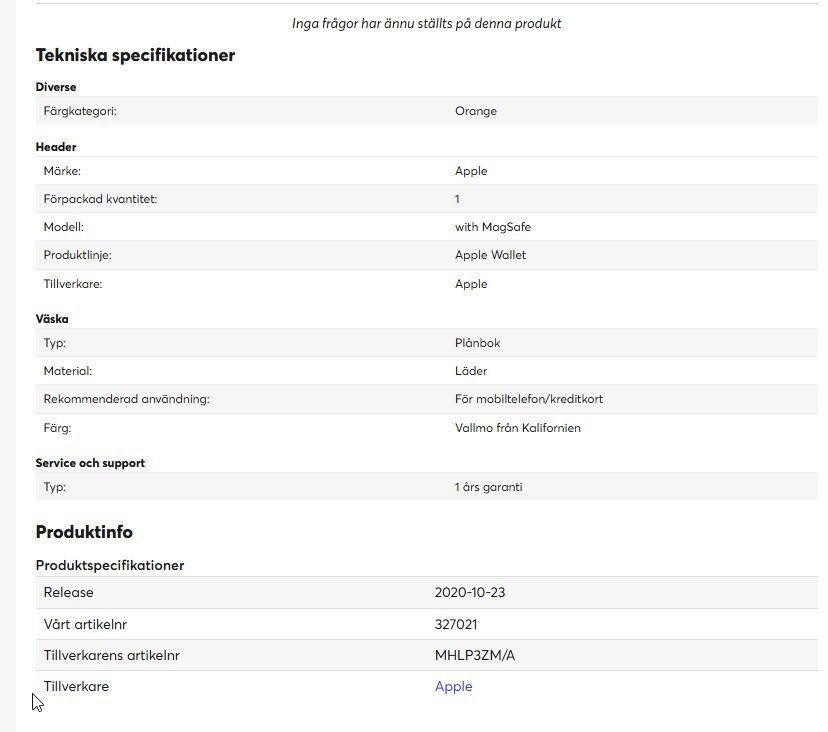Select the Apple Wallet product line value

click(x=490, y=255)
